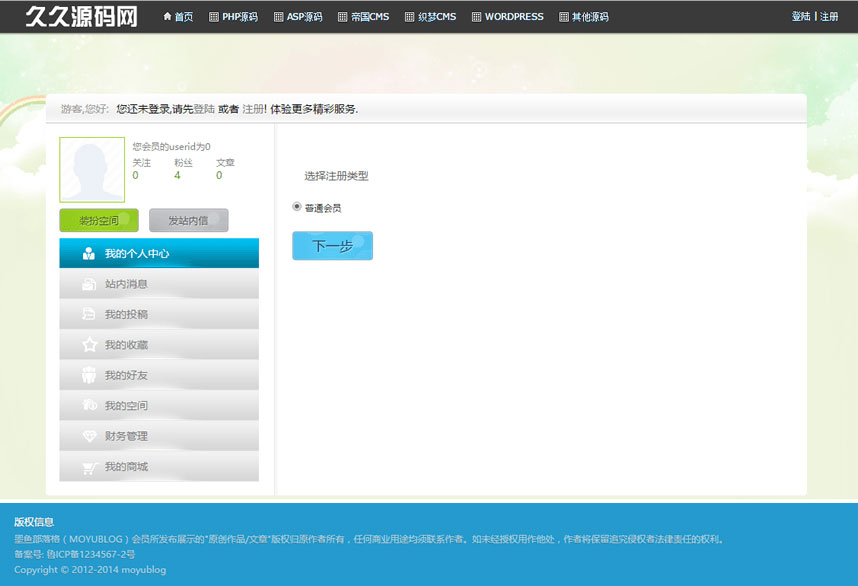Viewport: 858px width, 586px height.
Task: Click the 我的个人中心 person icon
Action: point(89,254)
